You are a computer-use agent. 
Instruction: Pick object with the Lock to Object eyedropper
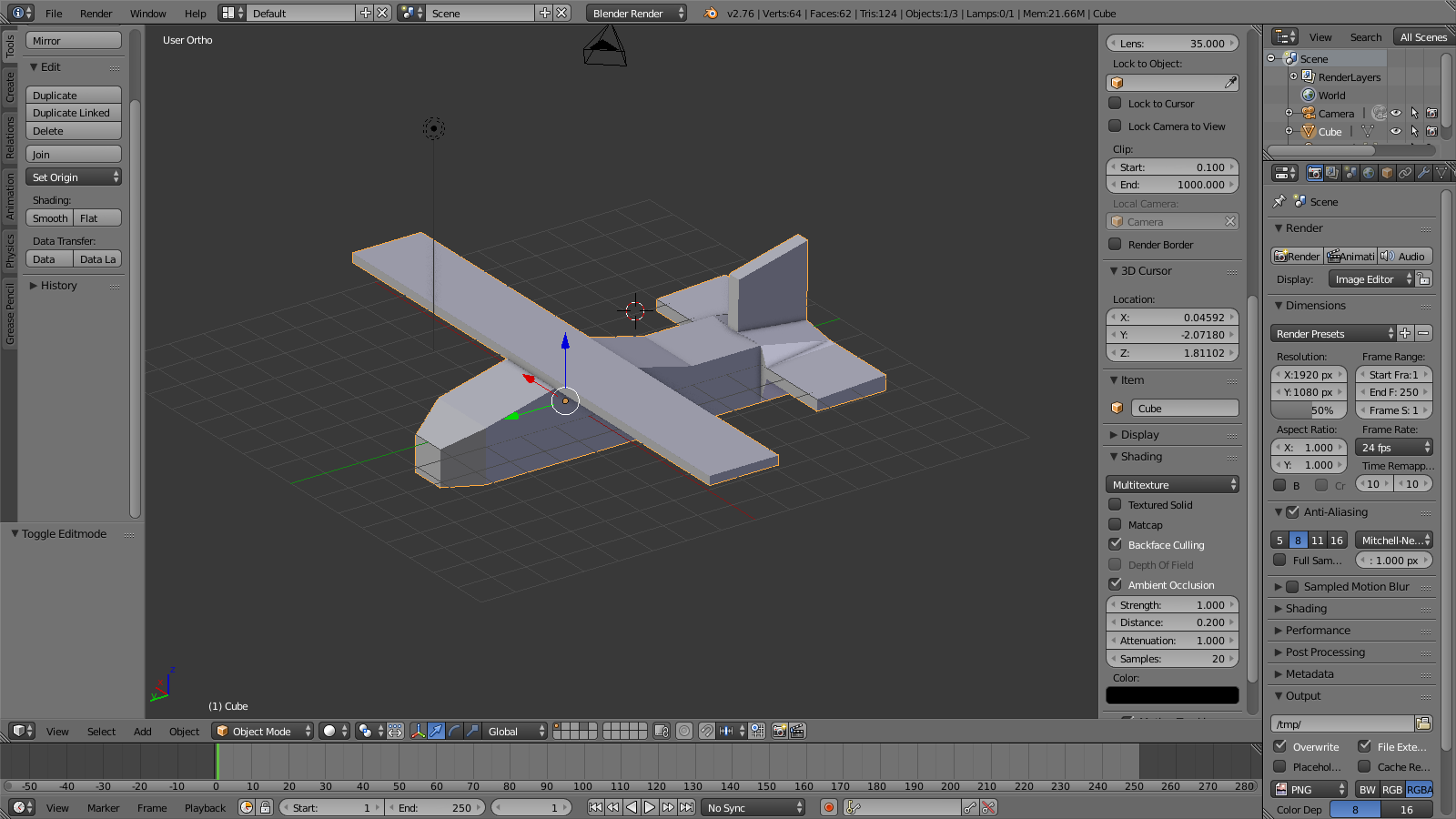tap(1230, 83)
